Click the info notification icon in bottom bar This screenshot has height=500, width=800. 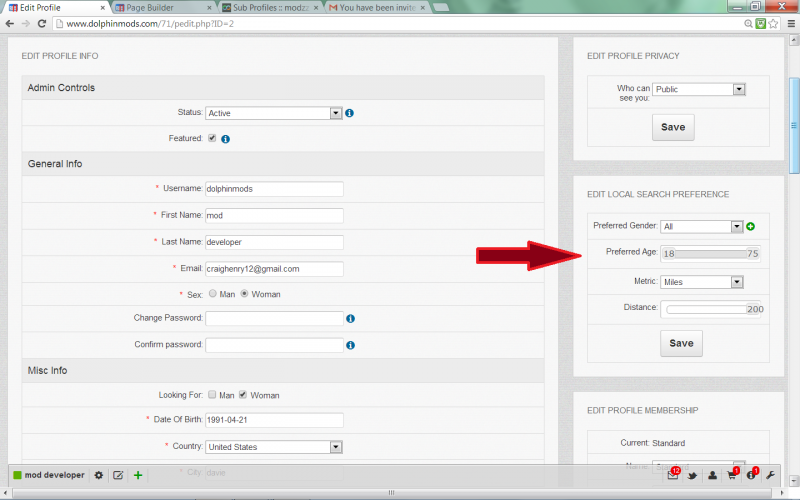[752, 474]
